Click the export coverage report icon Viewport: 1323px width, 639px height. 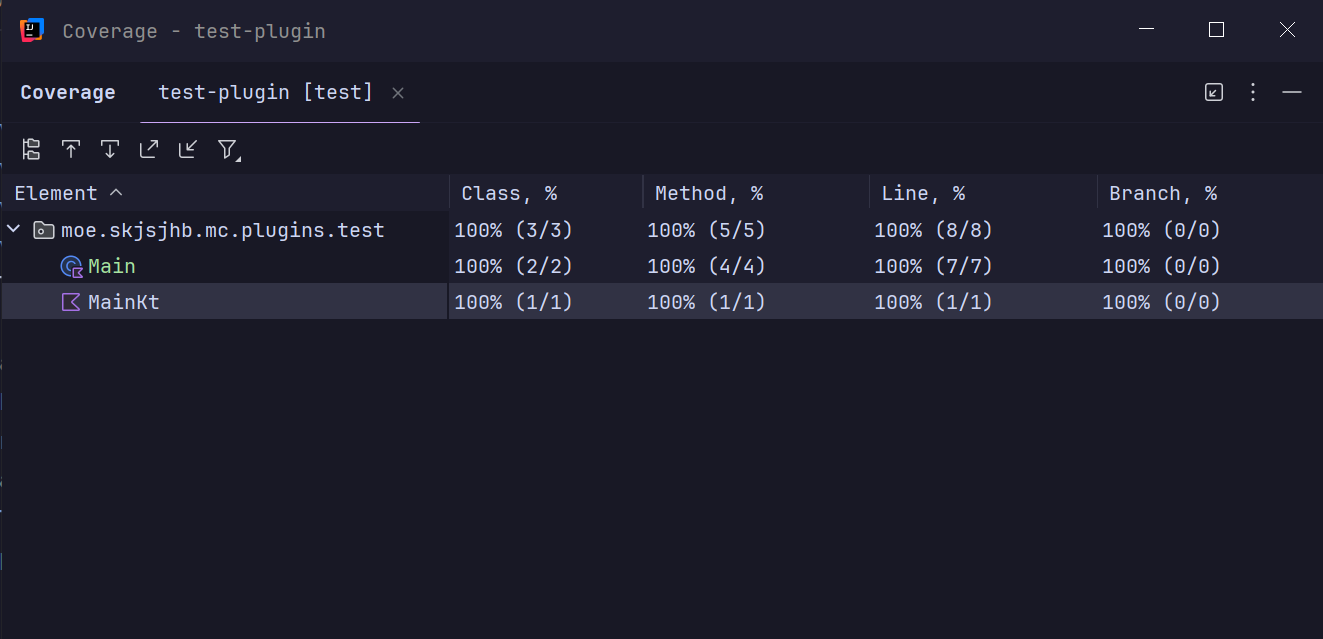pyautogui.click(x=149, y=149)
